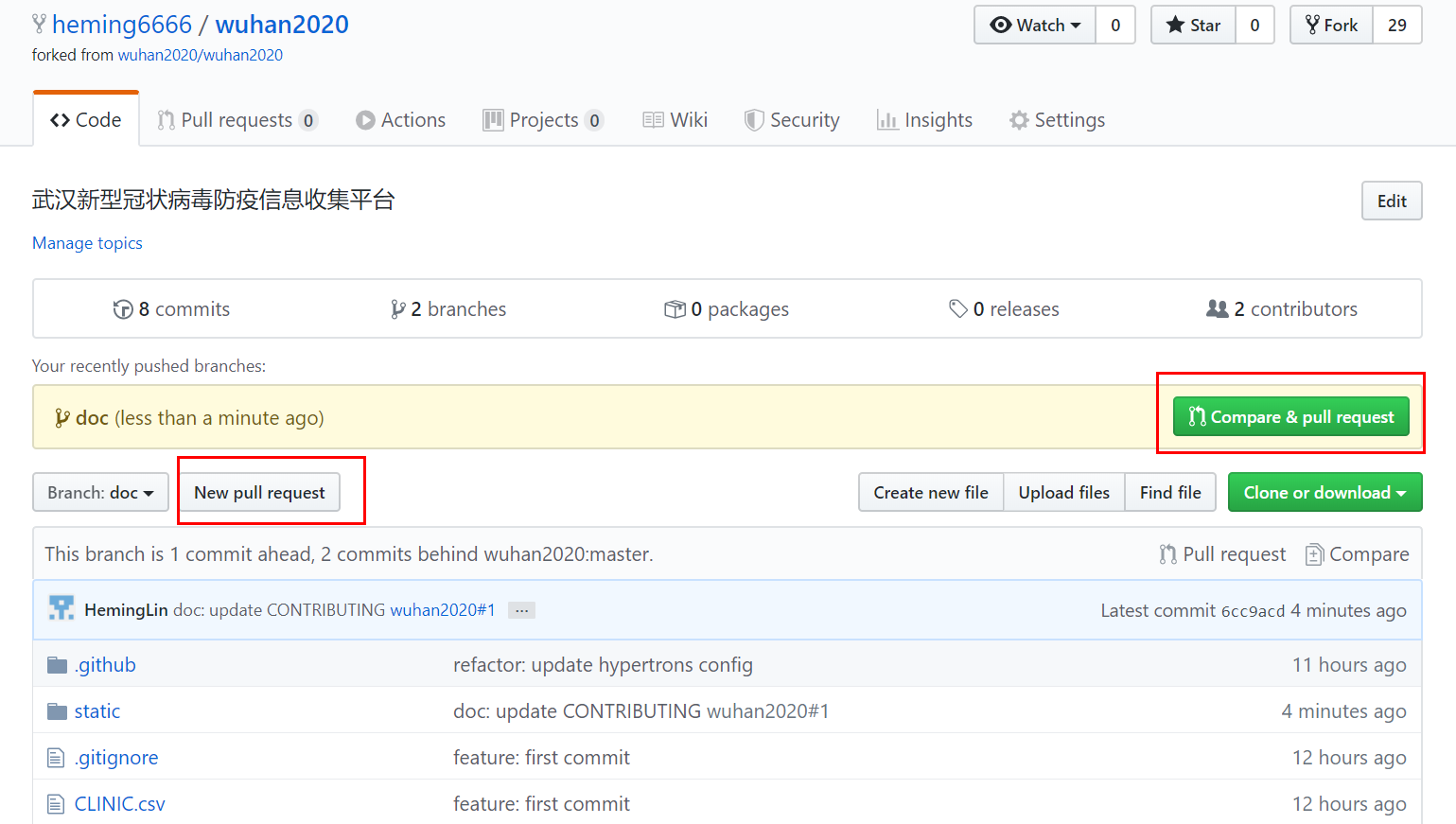This screenshot has width=1456, height=824.
Task: Open the heming6666 user profile link
Action: 122,25
